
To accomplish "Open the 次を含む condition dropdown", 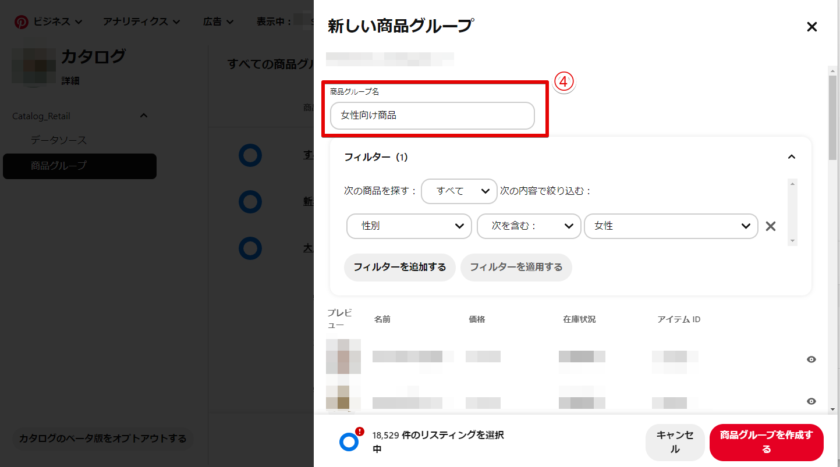I will pos(528,226).
